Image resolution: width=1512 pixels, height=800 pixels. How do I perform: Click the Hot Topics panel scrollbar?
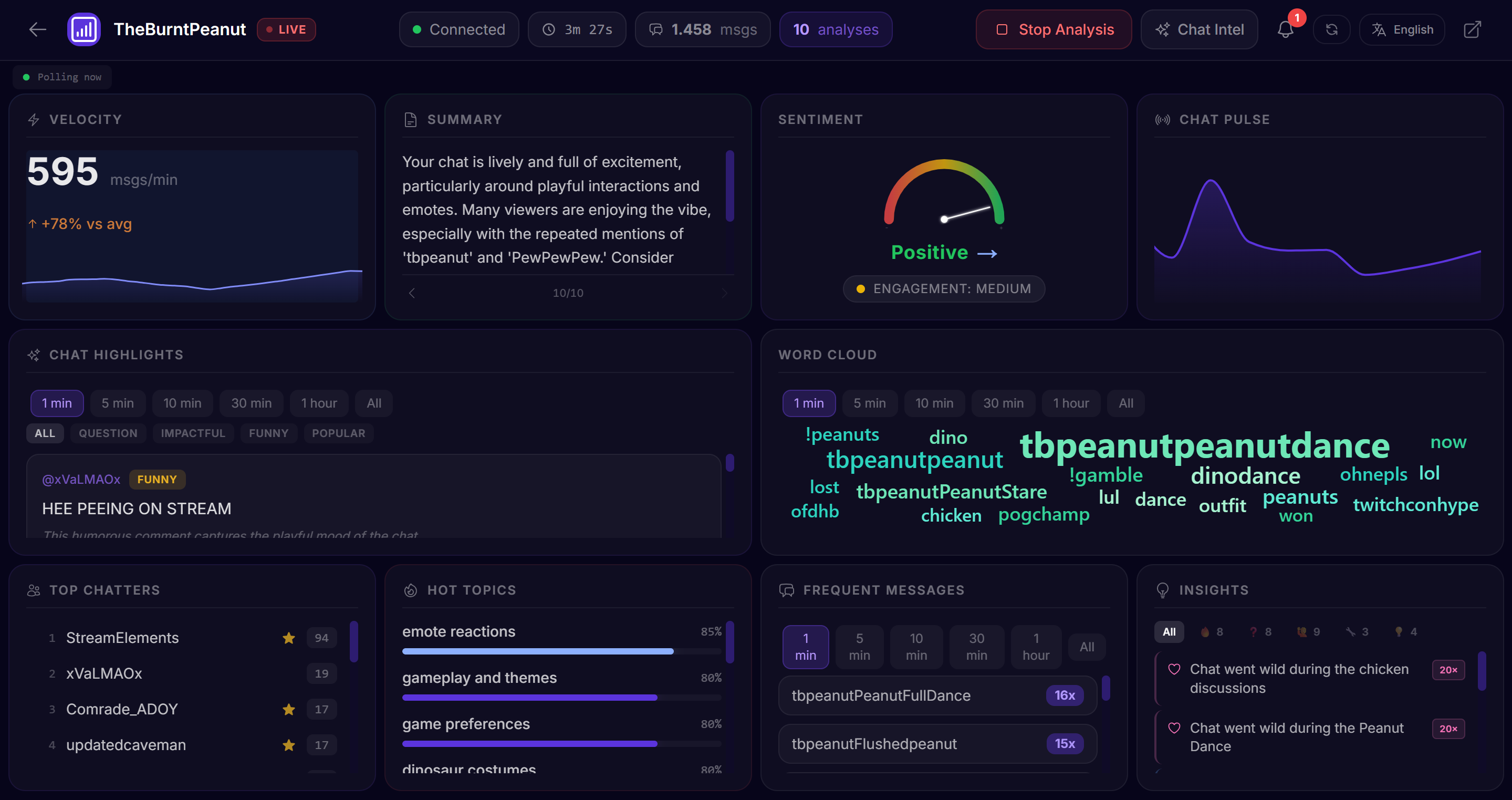click(x=729, y=643)
